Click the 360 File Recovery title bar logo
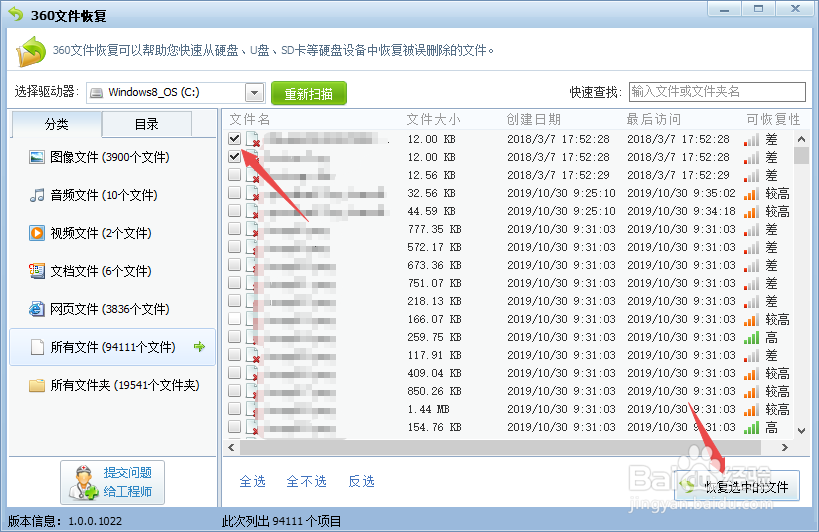Screen dimensions: 819x532 pos(16,15)
